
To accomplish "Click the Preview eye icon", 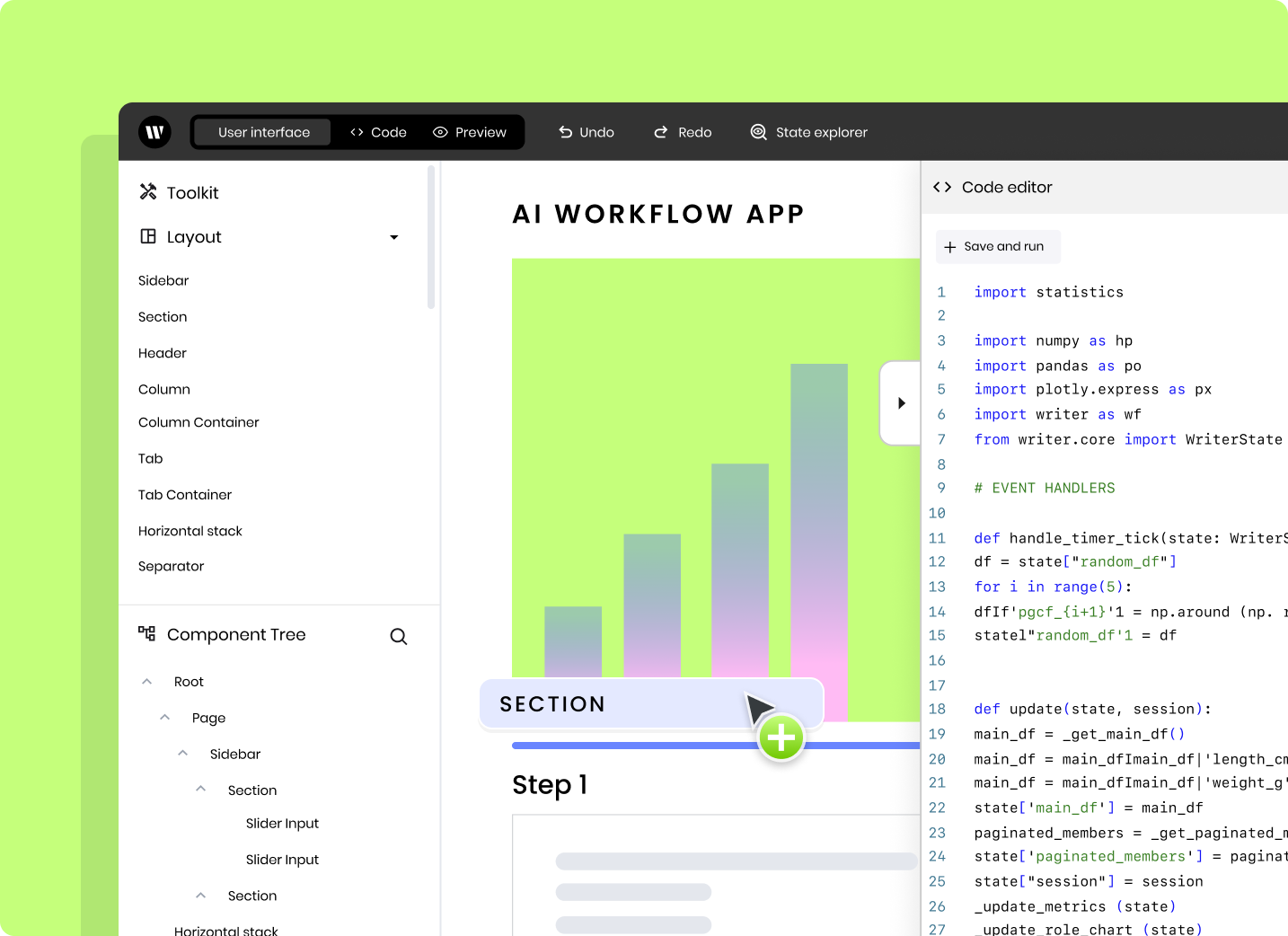I will [x=440, y=132].
